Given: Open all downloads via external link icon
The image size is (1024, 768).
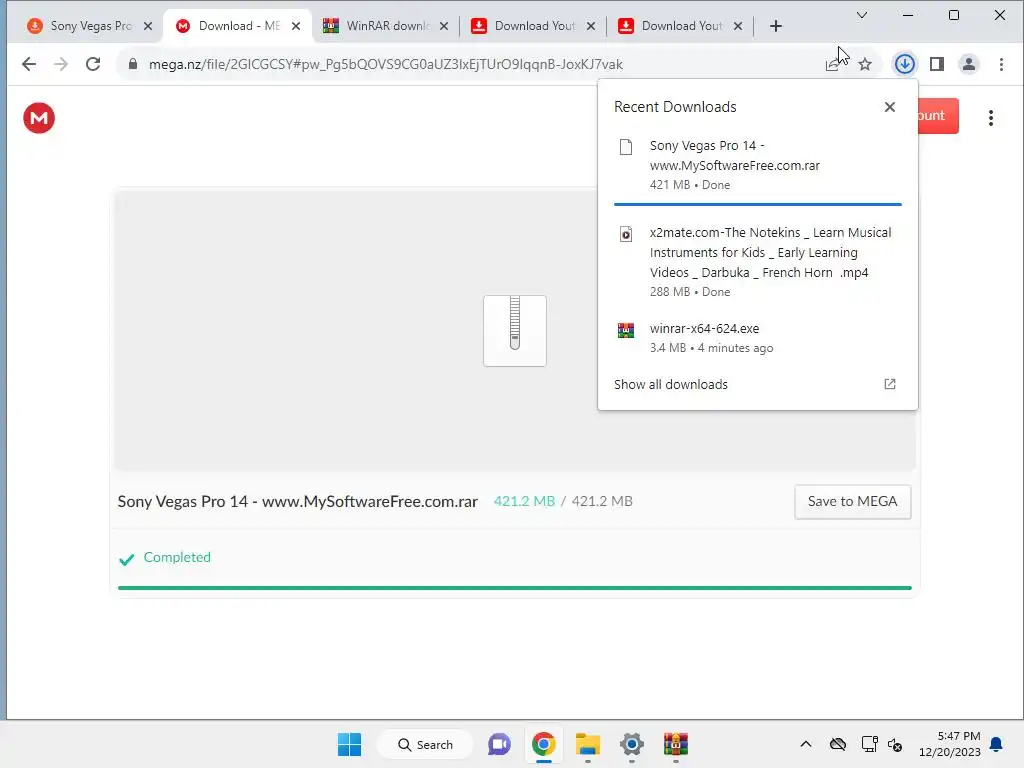Looking at the screenshot, I should (x=889, y=384).
